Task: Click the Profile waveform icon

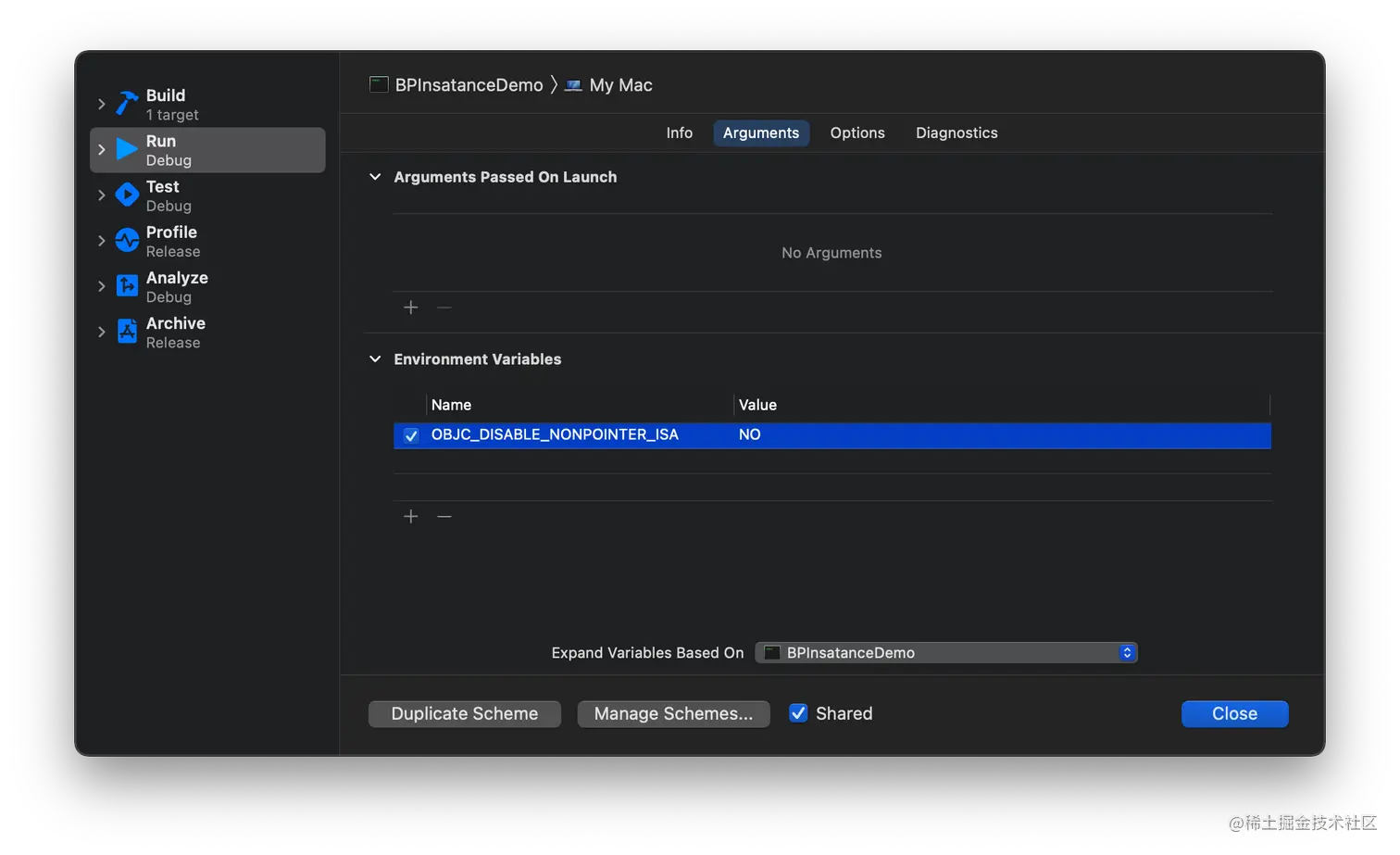Action: [127, 240]
